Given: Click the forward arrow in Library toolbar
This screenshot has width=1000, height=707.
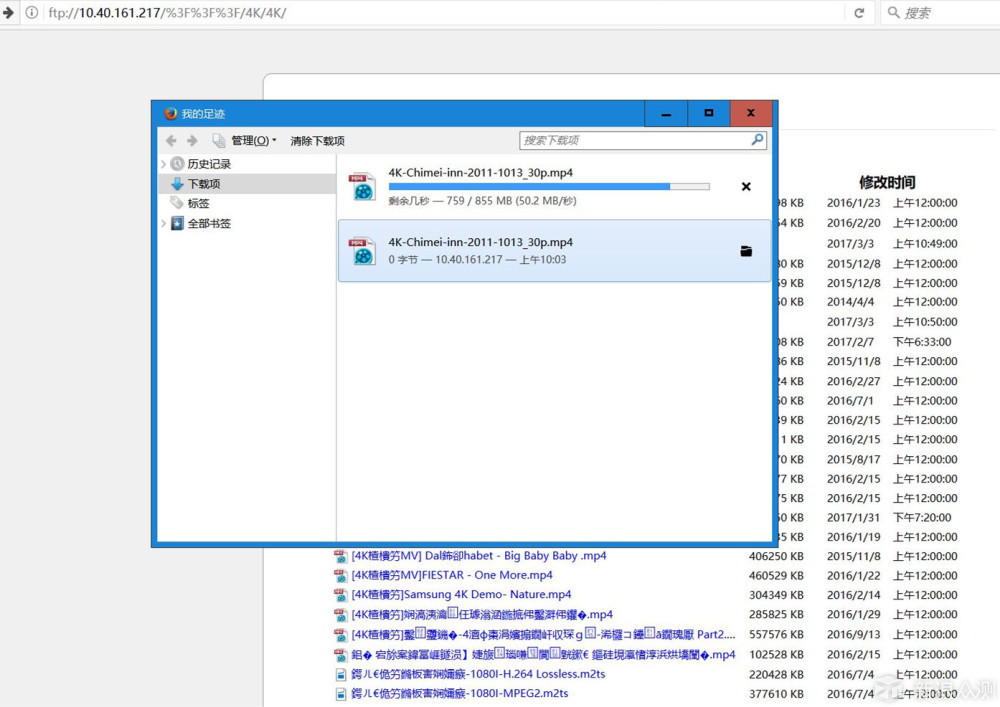Looking at the screenshot, I should point(192,140).
